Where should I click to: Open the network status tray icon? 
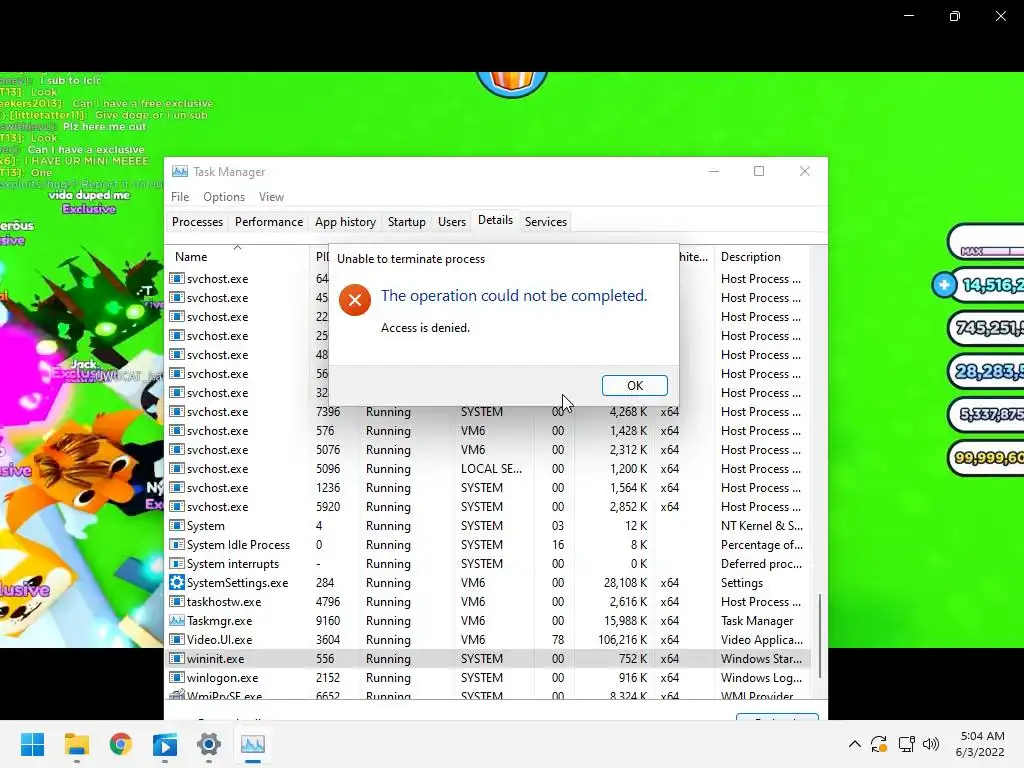(906, 744)
